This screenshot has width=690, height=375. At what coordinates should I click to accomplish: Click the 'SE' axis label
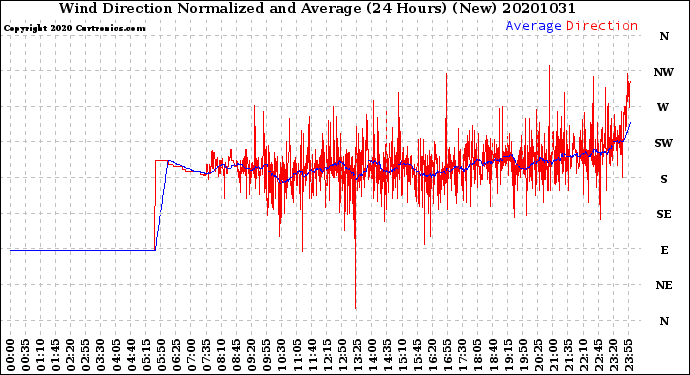[664, 214]
